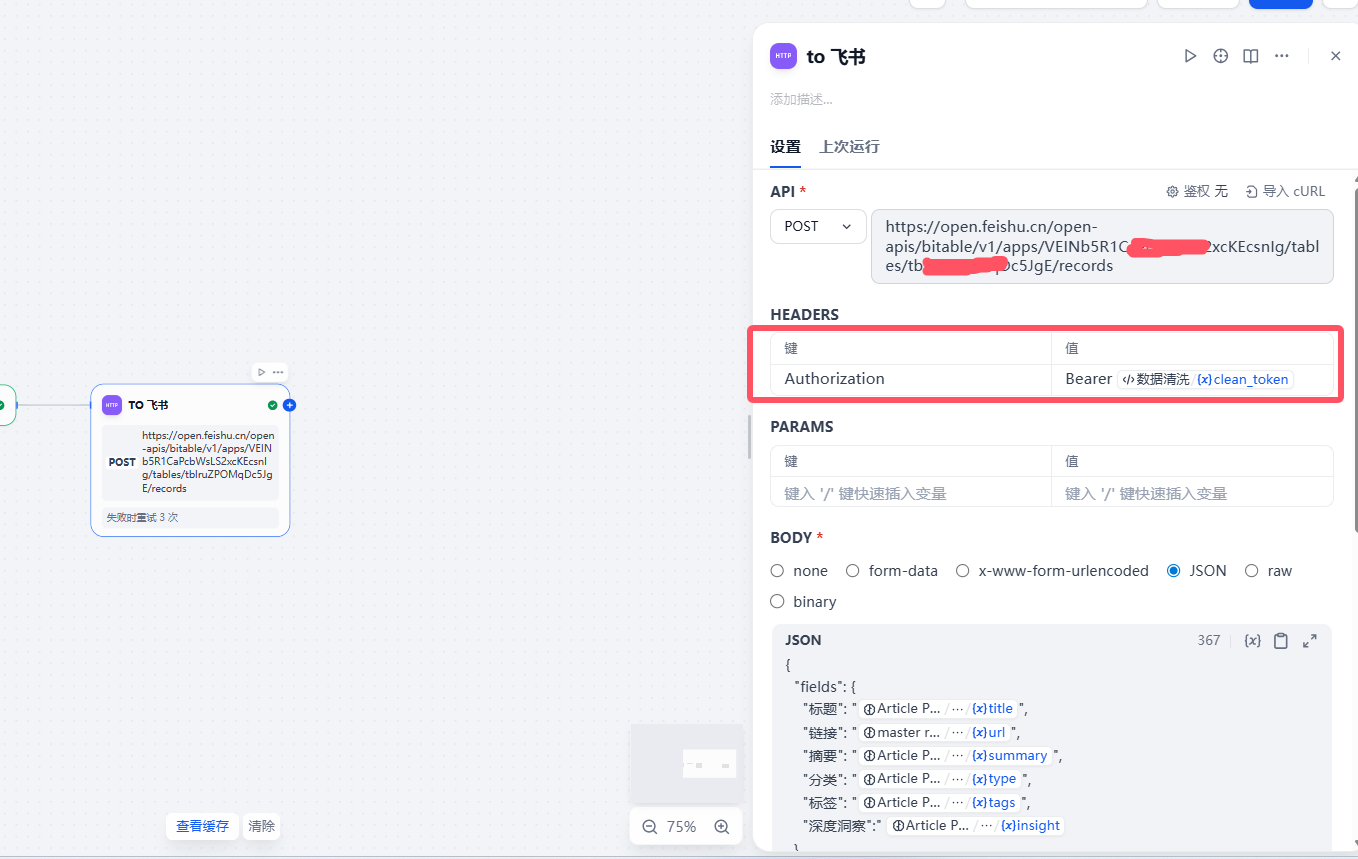This screenshot has height=859, width=1358.
Task: Click the canvas minimap thumbnail
Action: pos(686,763)
